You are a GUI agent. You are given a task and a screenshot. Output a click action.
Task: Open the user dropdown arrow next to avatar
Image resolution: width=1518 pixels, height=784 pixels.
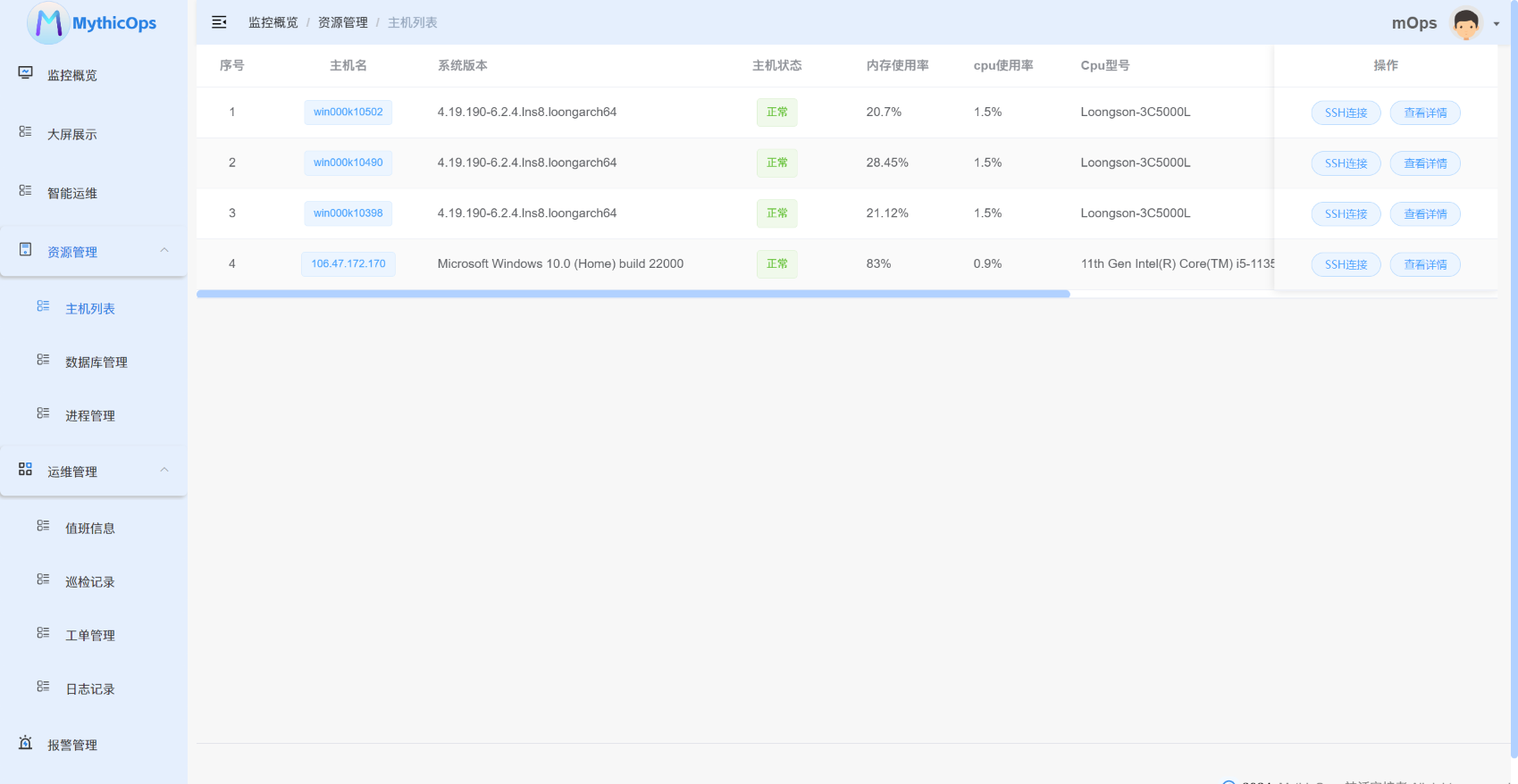[1497, 24]
